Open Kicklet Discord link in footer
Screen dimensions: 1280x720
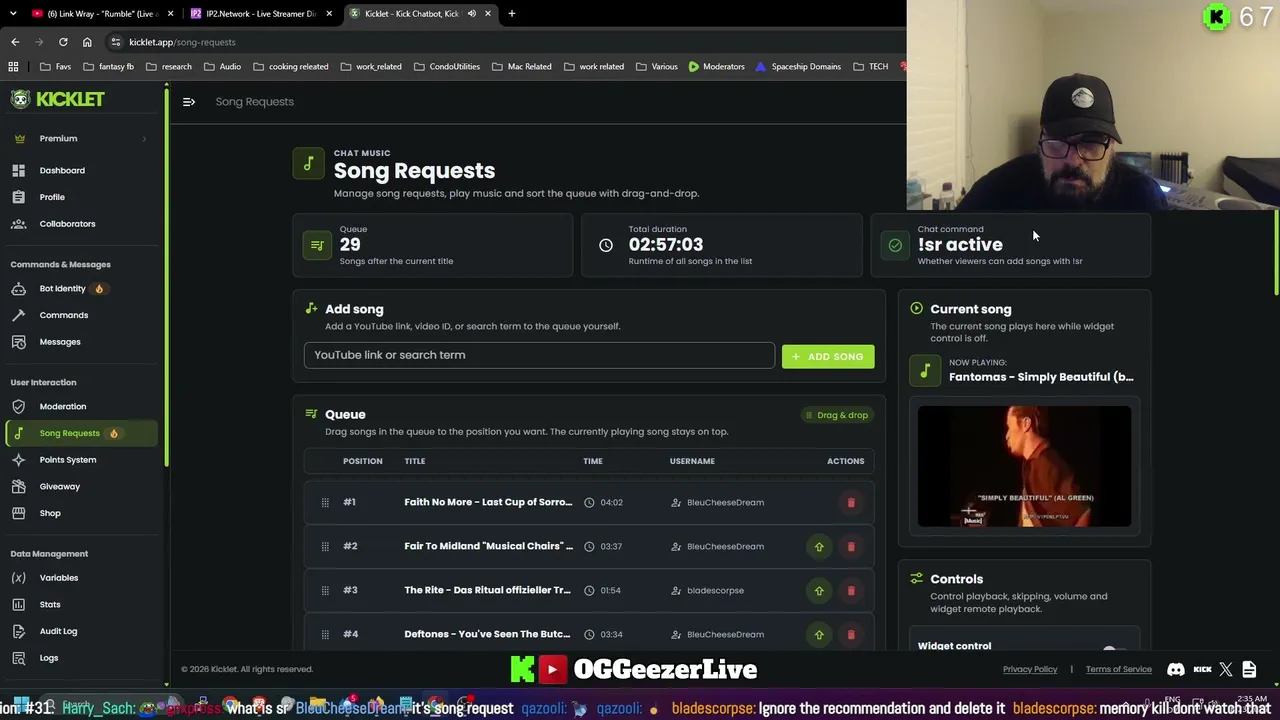tap(1176, 669)
